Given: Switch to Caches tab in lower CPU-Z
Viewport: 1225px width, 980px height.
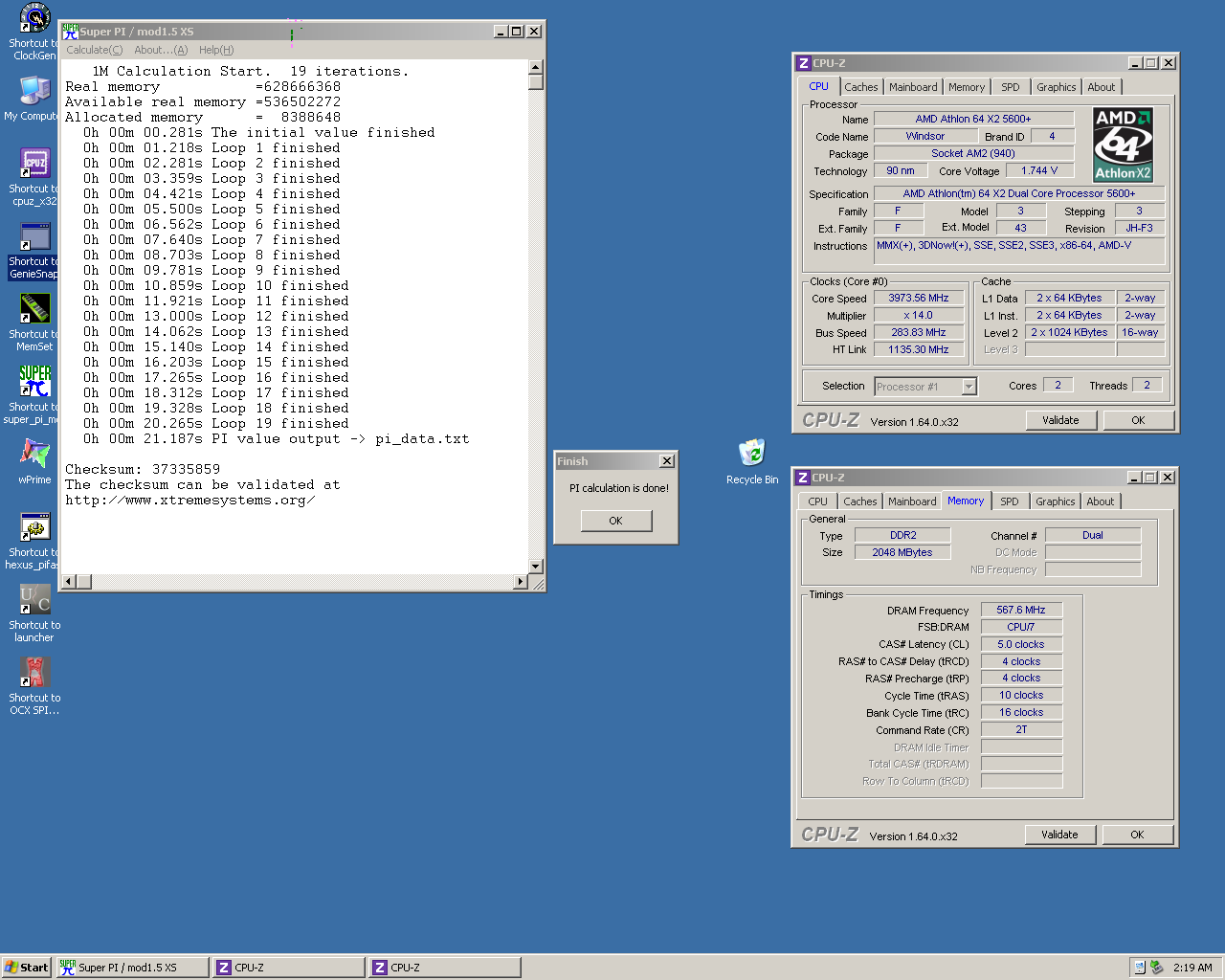Looking at the screenshot, I should pos(860,501).
